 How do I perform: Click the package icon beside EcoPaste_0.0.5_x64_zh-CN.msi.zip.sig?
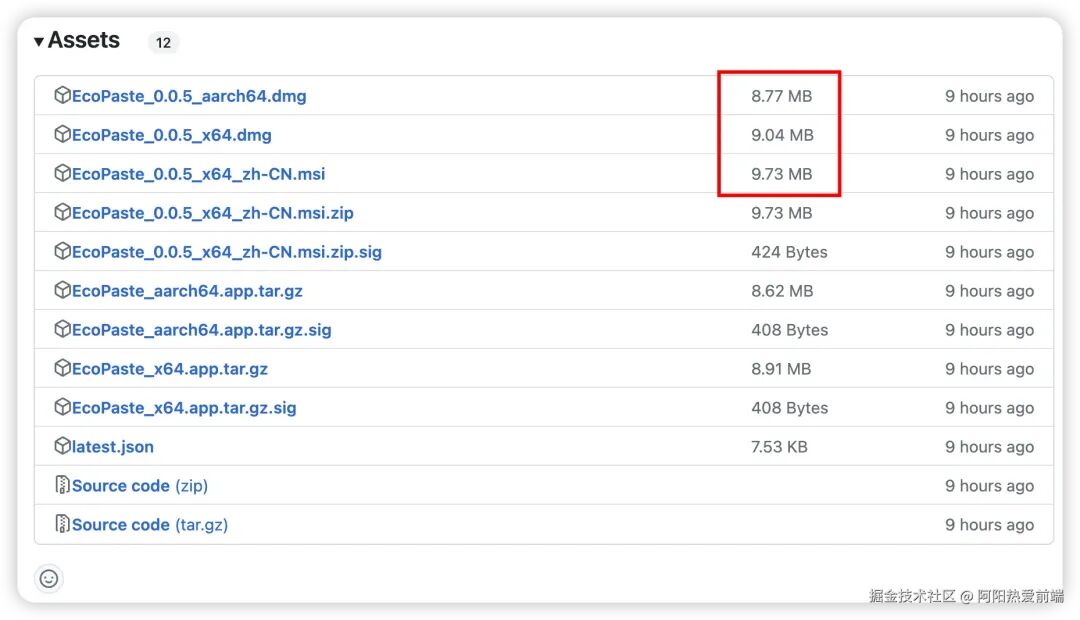tap(62, 251)
